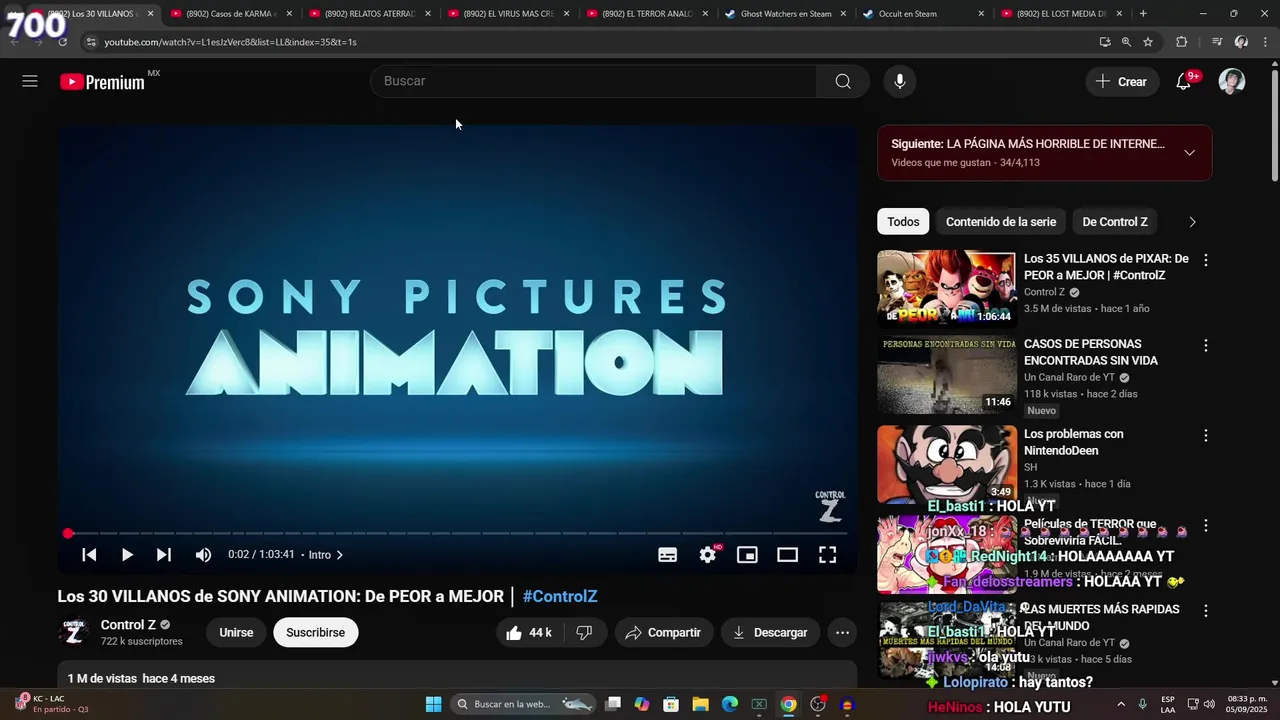This screenshot has width=1280, height=720.
Task: Click the Control Z channel avatar
Action: tap(74, 633)
